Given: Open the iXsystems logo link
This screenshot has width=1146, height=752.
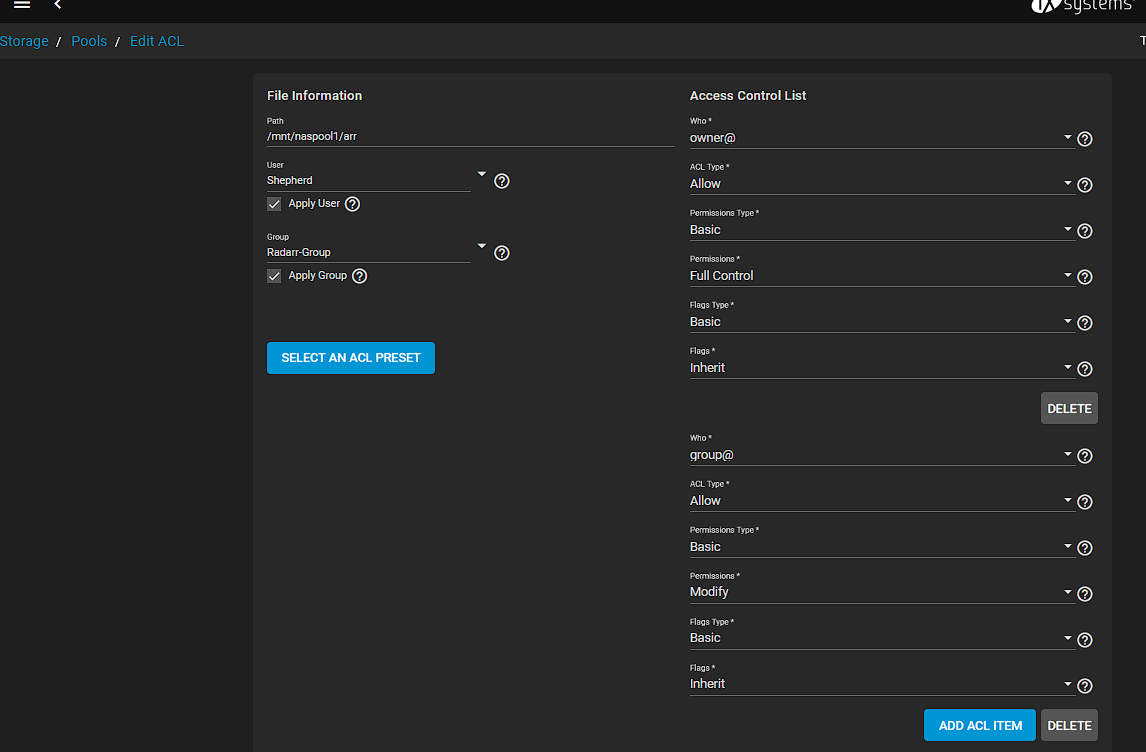Looking at the screenshot, I should 1082,7.
